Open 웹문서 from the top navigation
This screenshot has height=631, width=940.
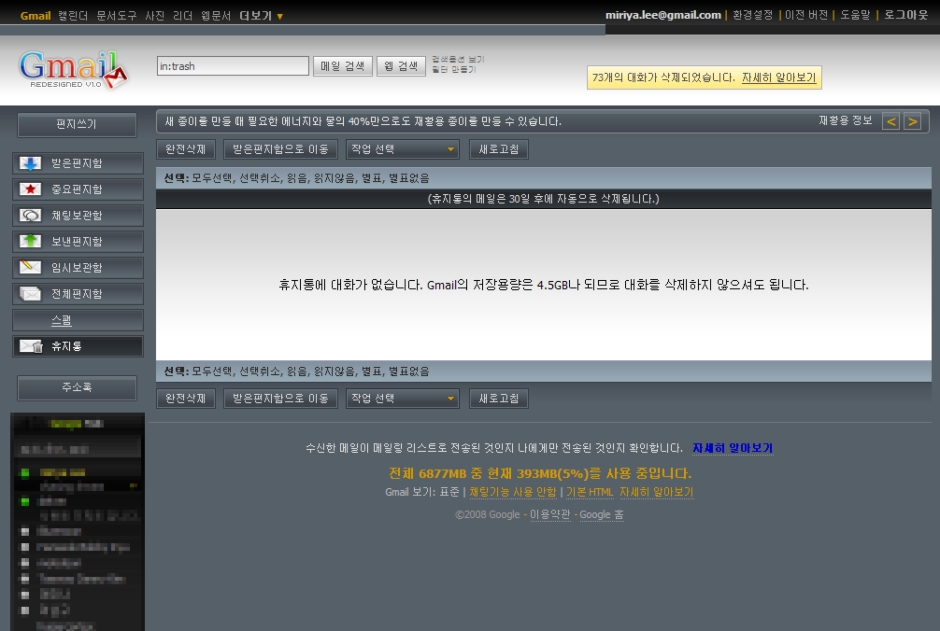[215, 16]
